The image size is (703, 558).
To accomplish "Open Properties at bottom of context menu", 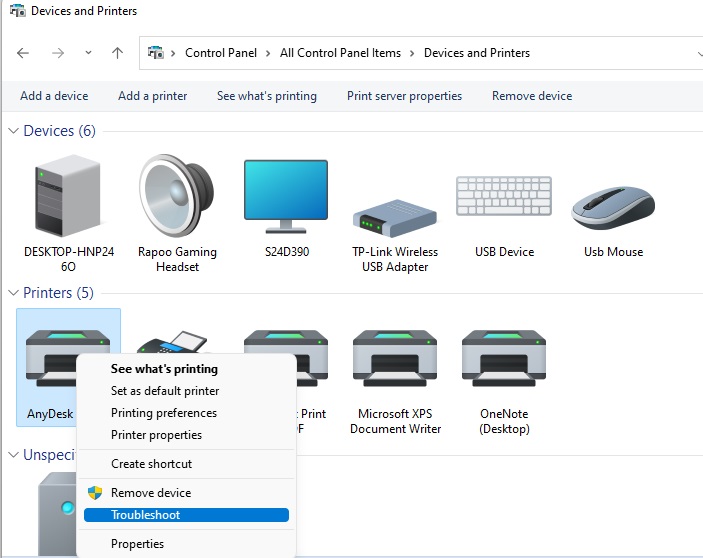I will coord(187,544).
